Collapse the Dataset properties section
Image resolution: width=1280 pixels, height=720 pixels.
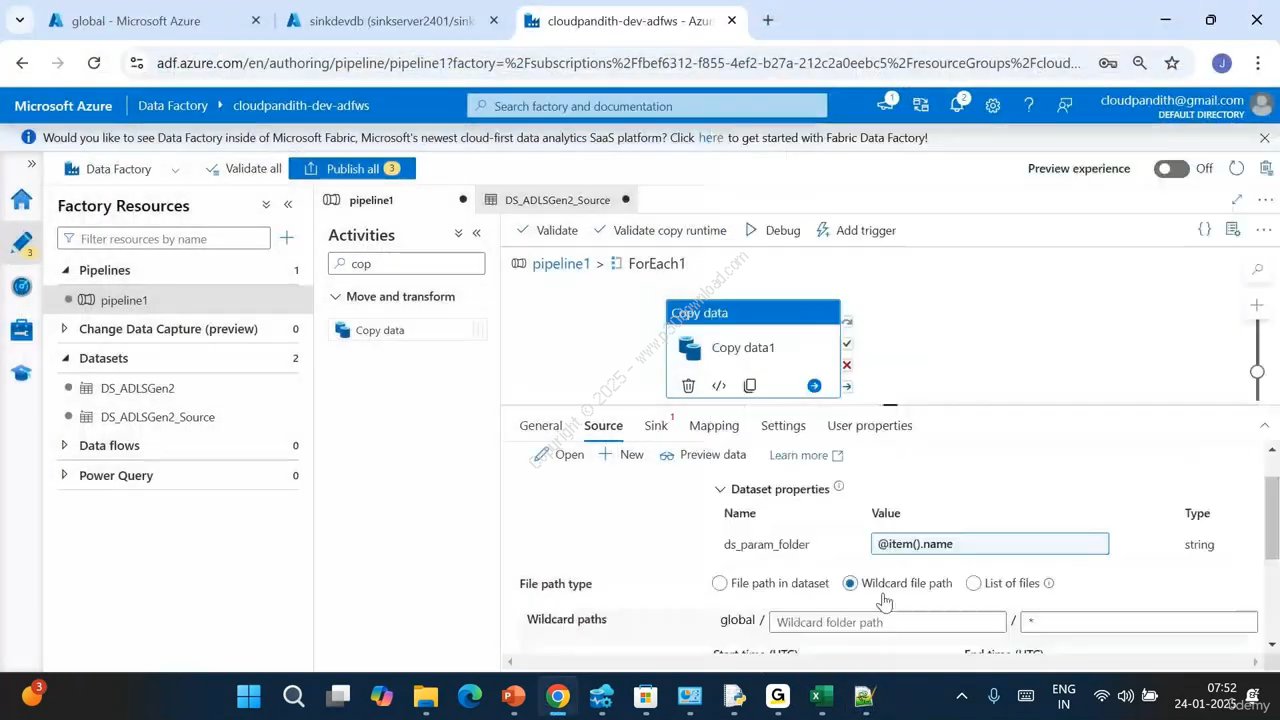[x=720, y=489]
